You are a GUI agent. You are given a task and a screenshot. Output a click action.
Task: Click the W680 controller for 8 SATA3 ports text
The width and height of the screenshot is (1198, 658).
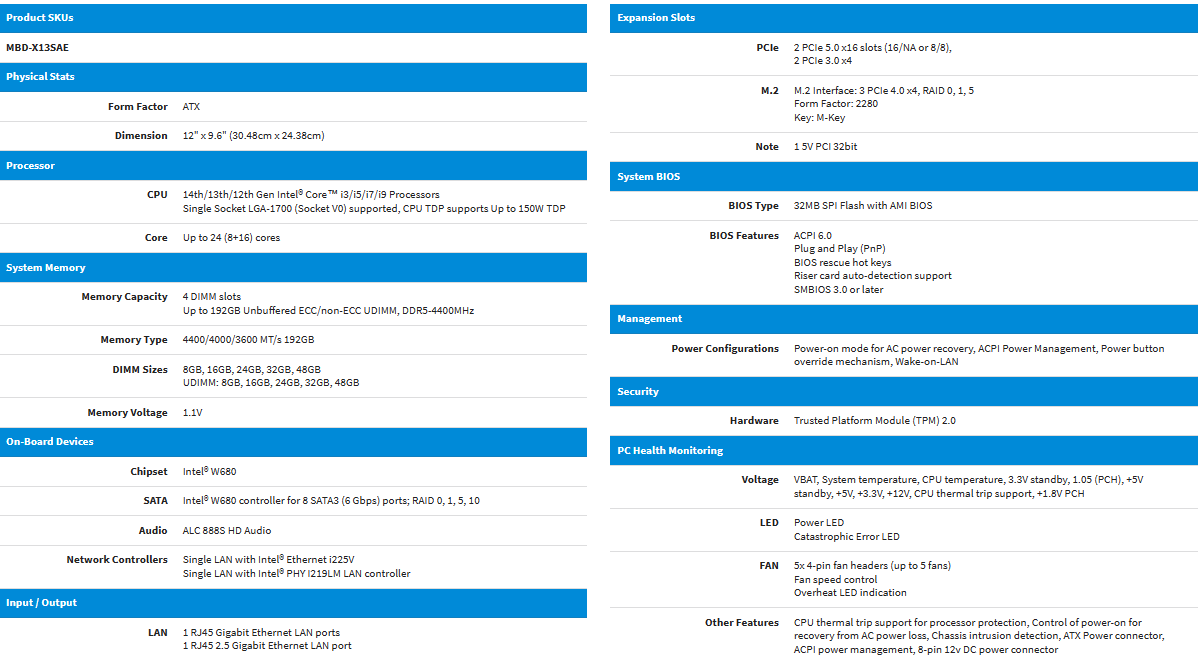tap(331, 501)
